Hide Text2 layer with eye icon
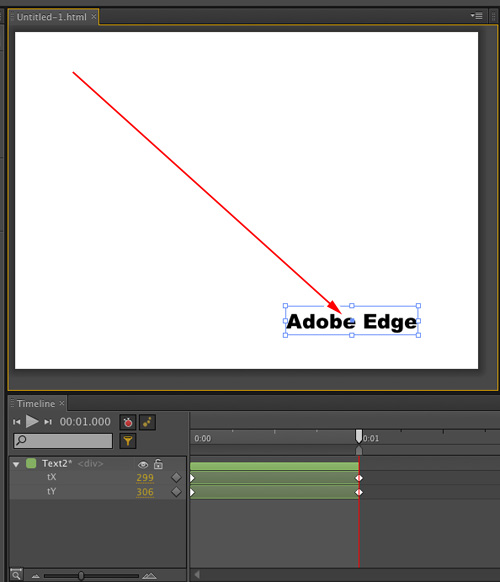 [x=143, y=465]
